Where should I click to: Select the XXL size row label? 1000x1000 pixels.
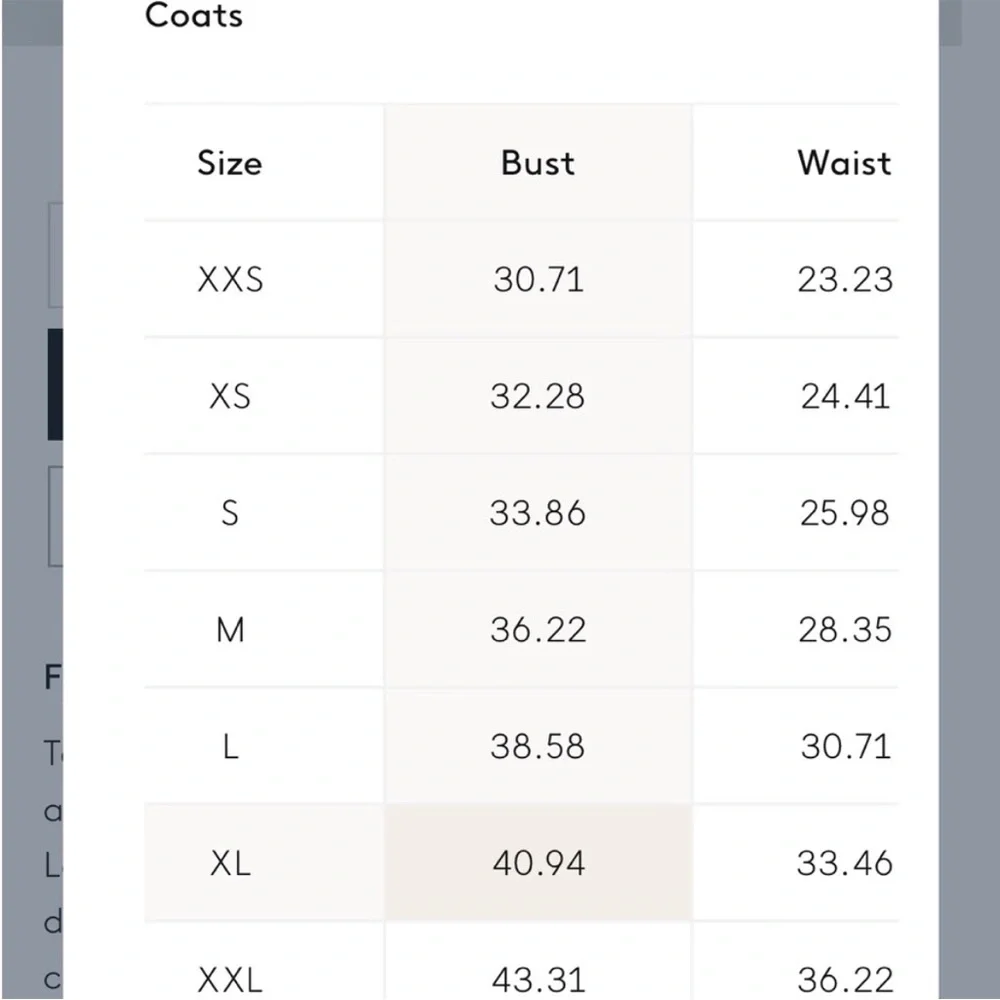(x=230, y=979)
